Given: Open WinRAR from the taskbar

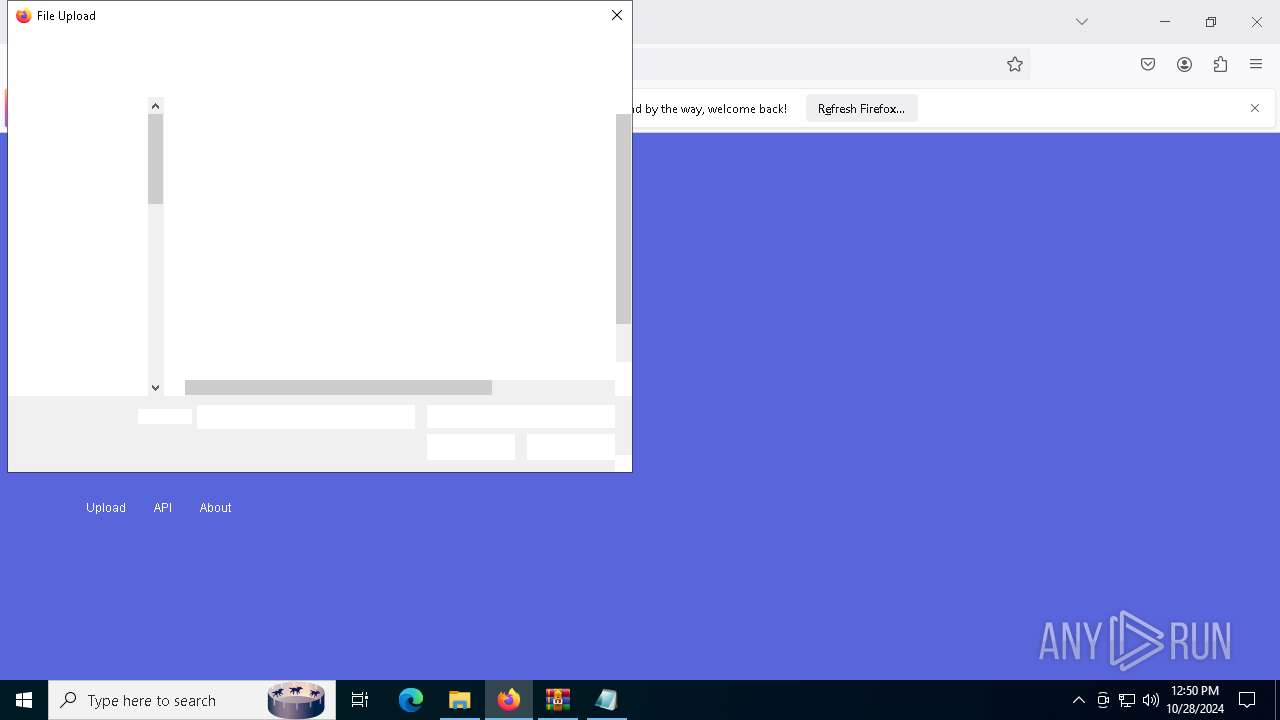Looking at the screenshot, I should [x=558, y=700].
